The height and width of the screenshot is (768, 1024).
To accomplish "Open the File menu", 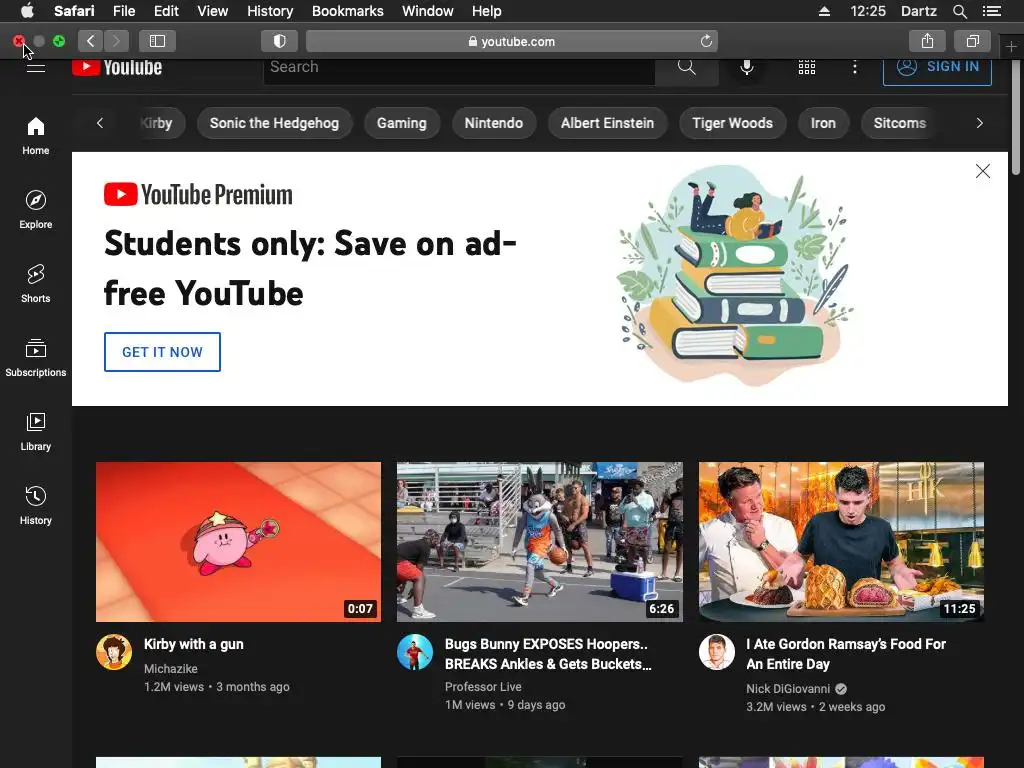I will point(124,11).
